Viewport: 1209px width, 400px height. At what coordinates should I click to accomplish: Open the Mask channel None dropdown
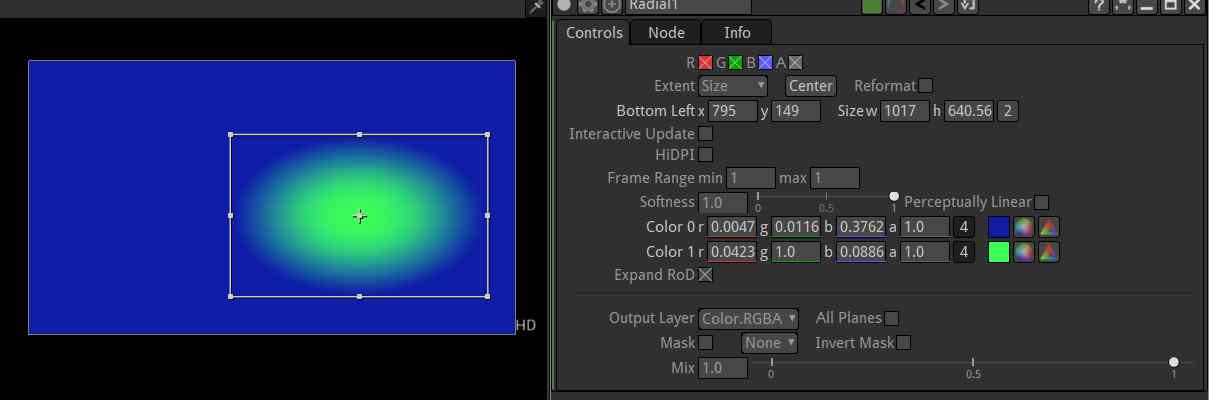(769, 343)
